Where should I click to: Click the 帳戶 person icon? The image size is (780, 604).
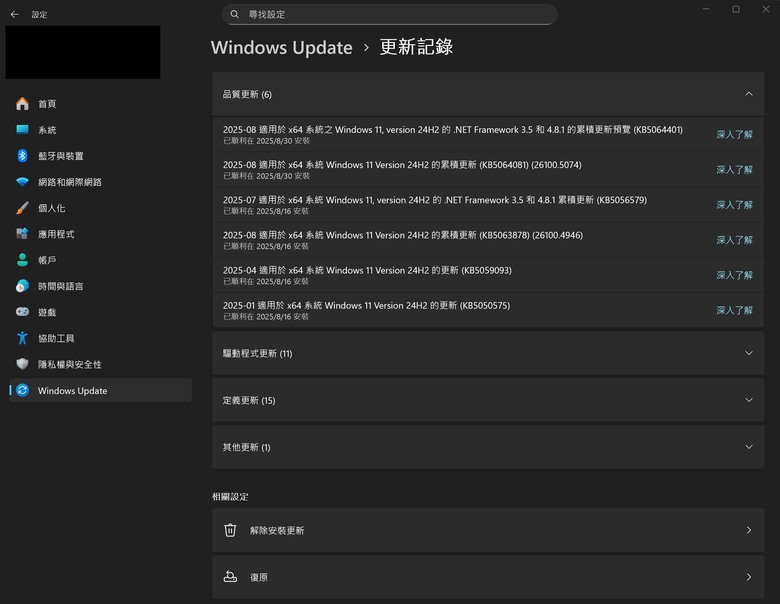[22, 260]
